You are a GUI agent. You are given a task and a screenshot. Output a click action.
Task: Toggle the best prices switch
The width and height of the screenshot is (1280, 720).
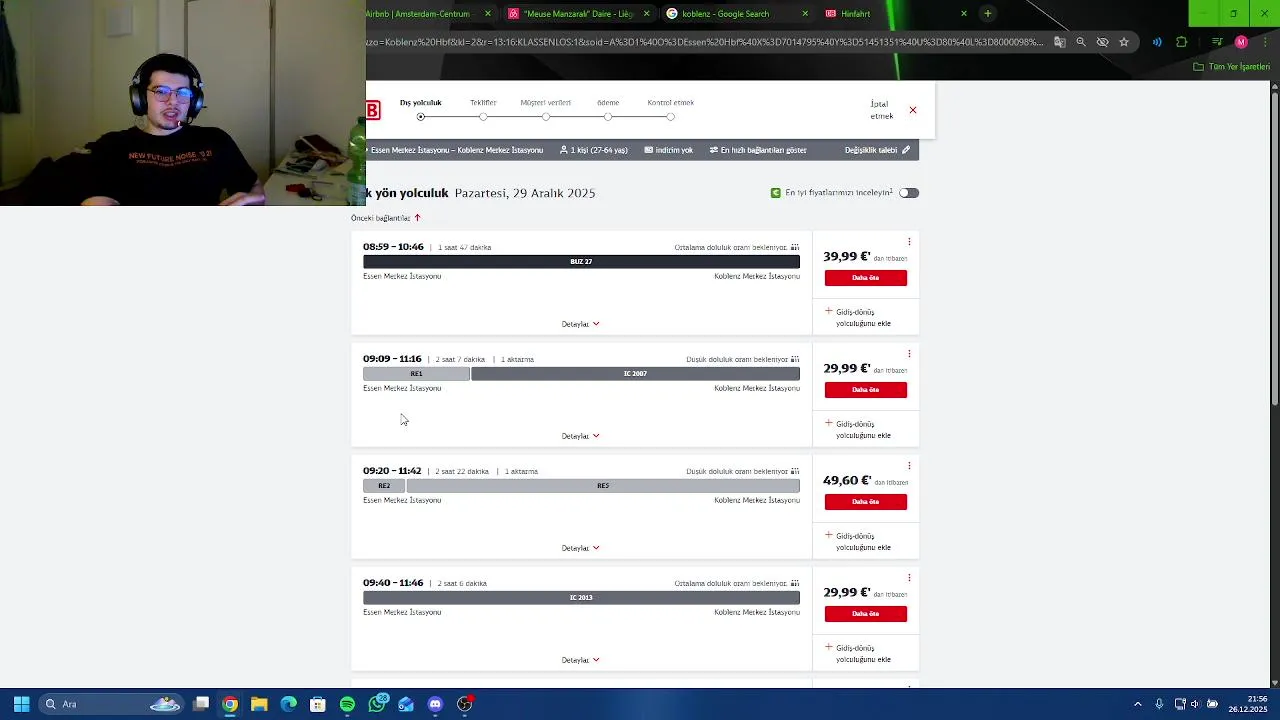coord(908,193)
